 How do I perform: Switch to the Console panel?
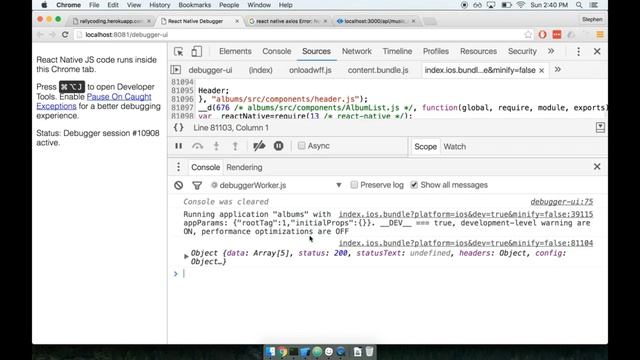[277, 51]
